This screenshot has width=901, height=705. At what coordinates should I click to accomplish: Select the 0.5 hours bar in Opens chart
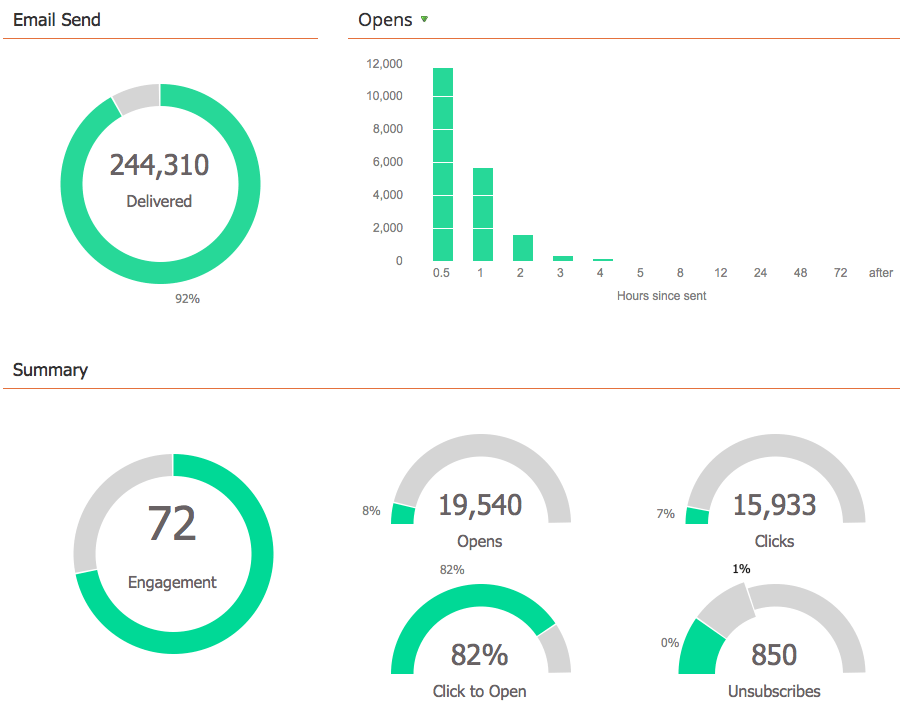tap(441, 160)
